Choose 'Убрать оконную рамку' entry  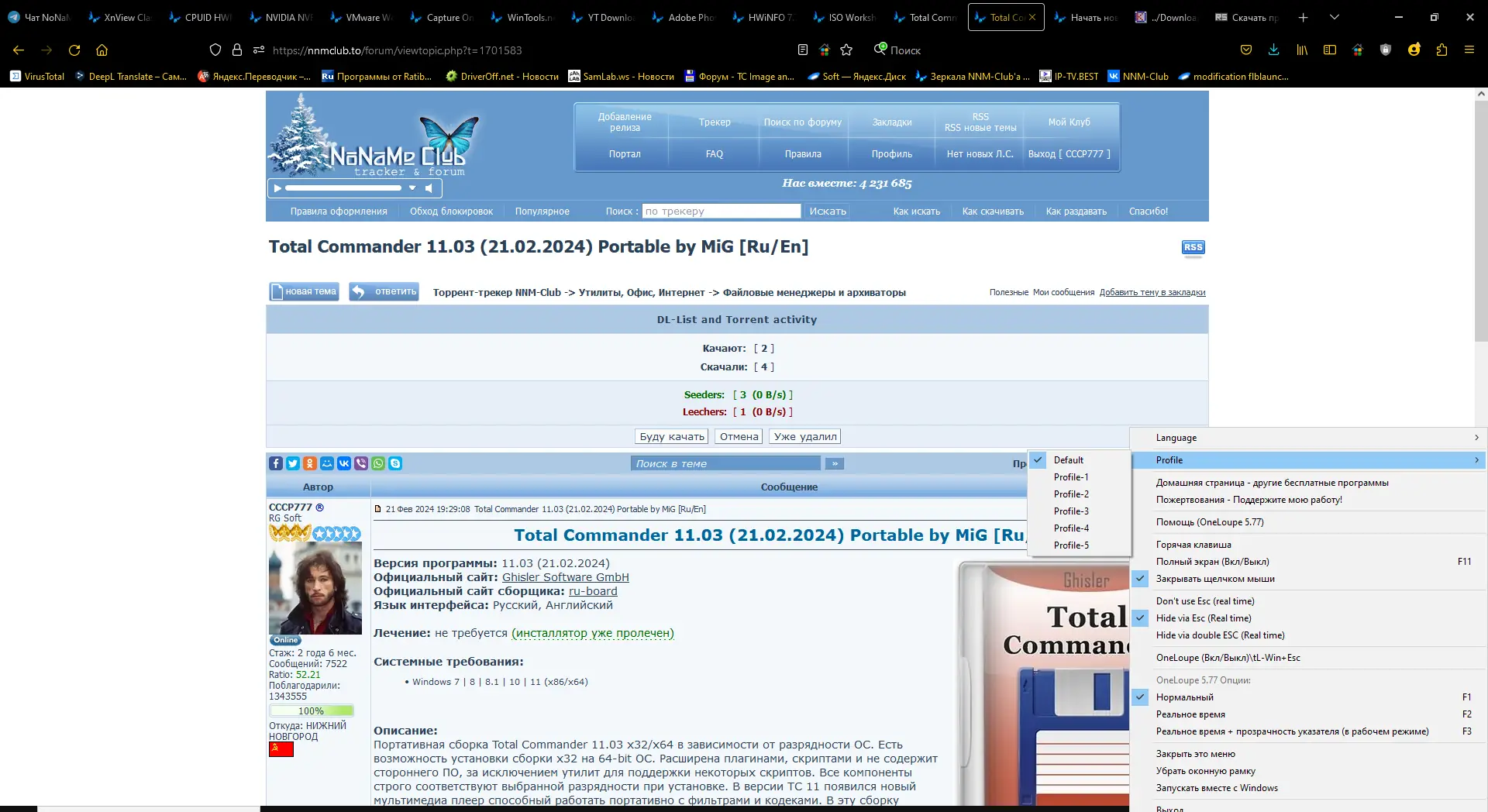click(1309, 771)
